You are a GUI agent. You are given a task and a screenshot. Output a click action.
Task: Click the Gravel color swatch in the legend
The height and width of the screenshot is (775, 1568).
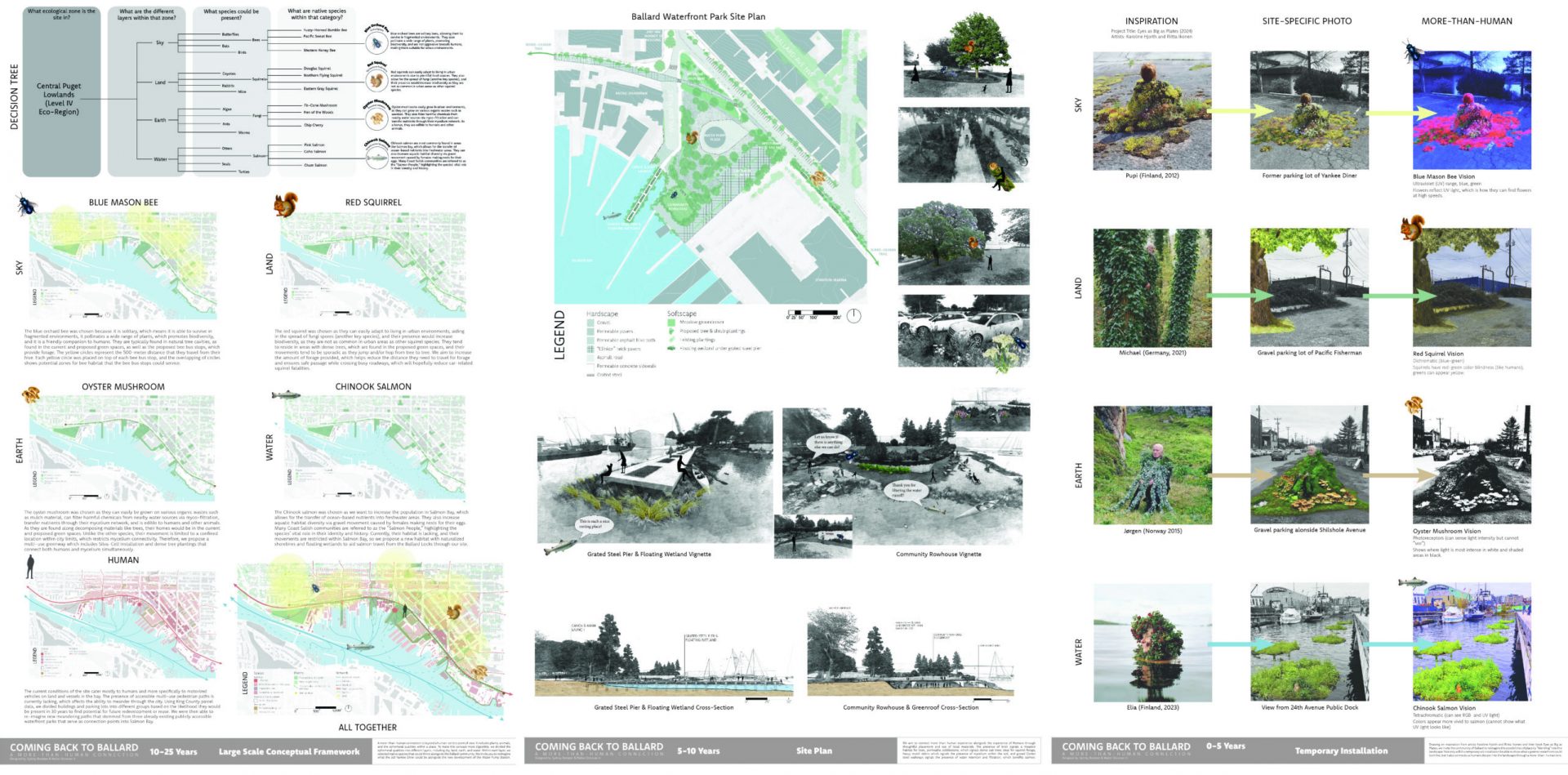tap(590, 323)
